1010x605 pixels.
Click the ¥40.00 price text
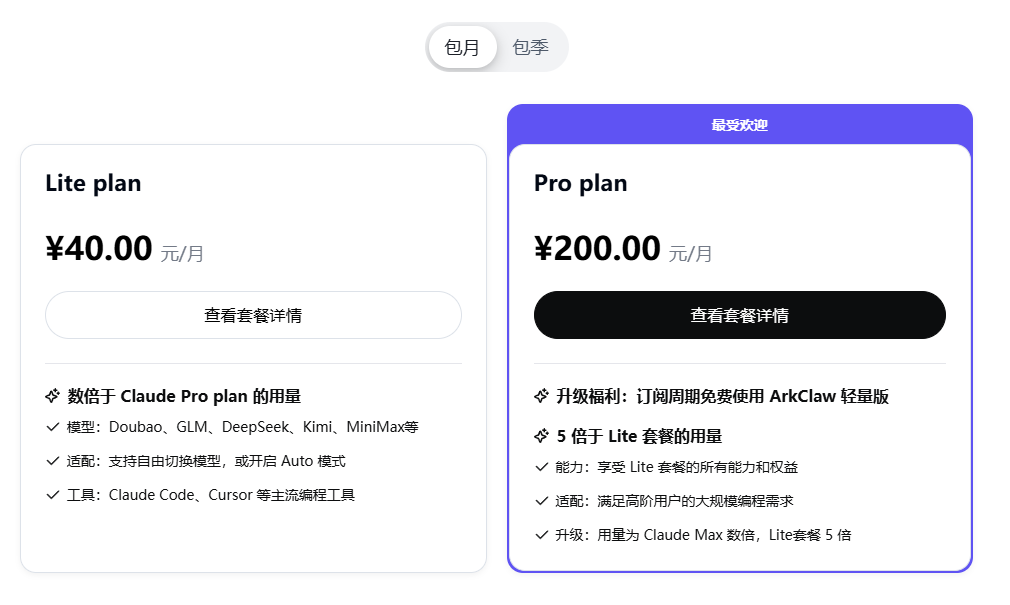99,249
